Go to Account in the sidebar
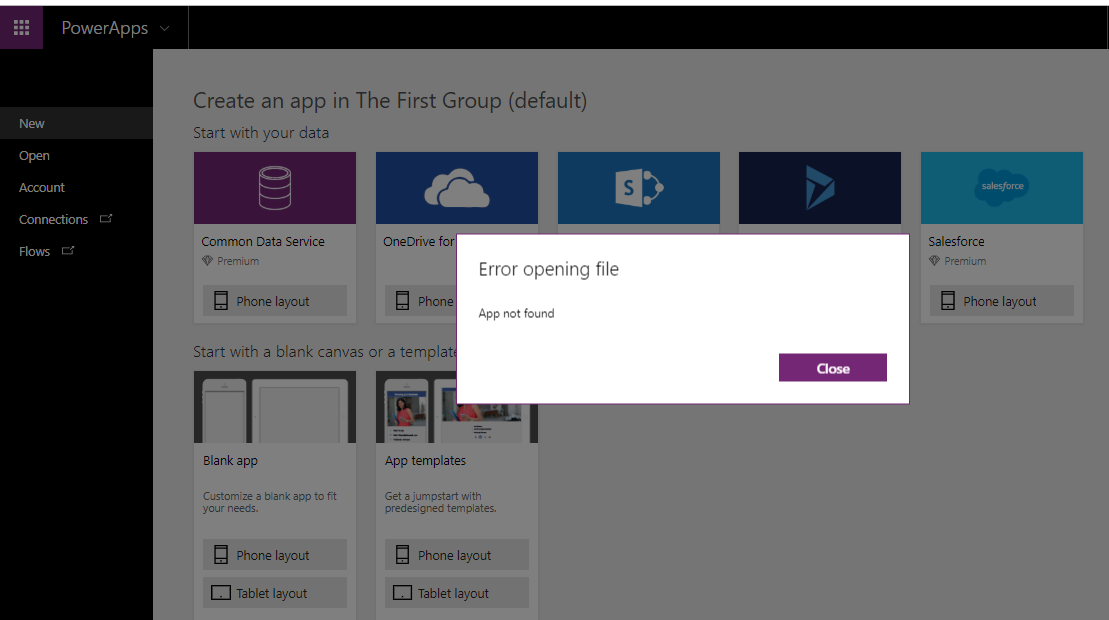This screenshot has width=1109, height=620. [x=76, y=187]
